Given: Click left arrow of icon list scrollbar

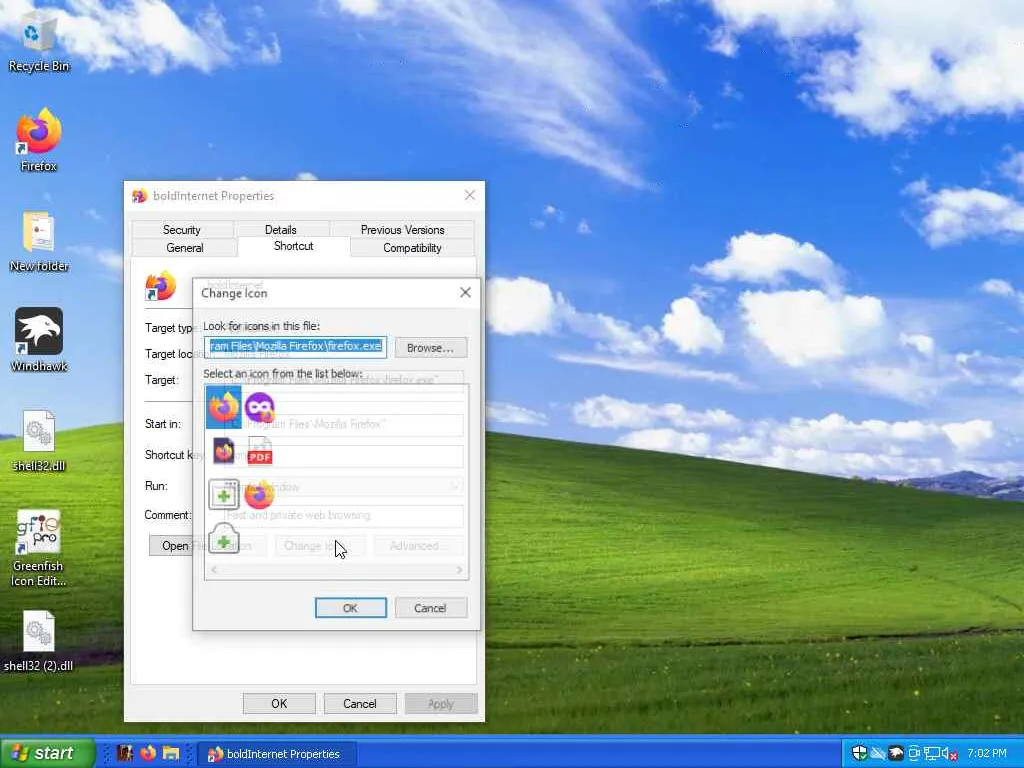Looking at the screenshot, I should pyautogui.click(x=214, y=570).
